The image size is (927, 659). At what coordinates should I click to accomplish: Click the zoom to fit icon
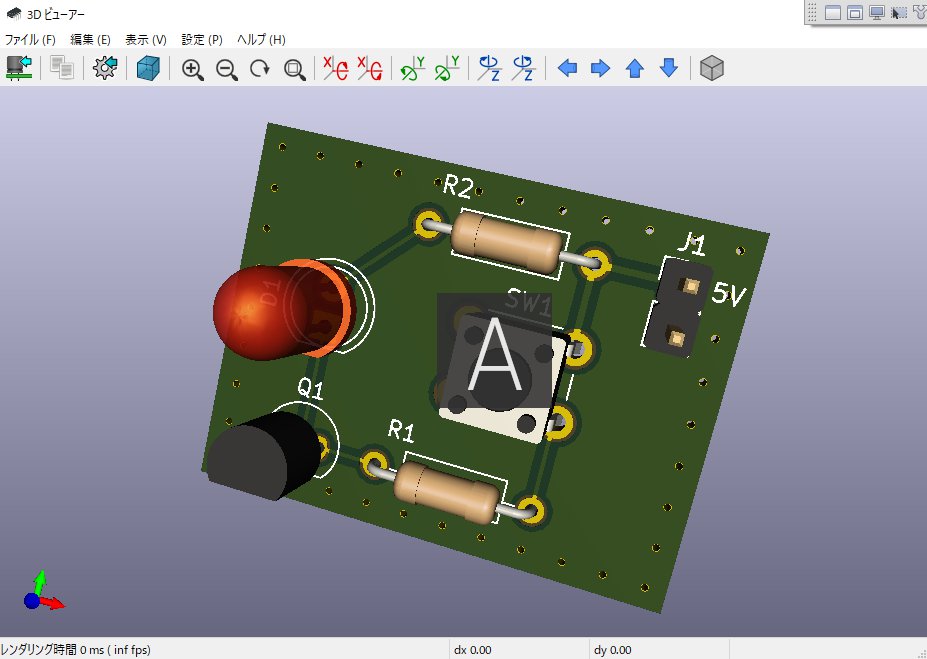295,68
